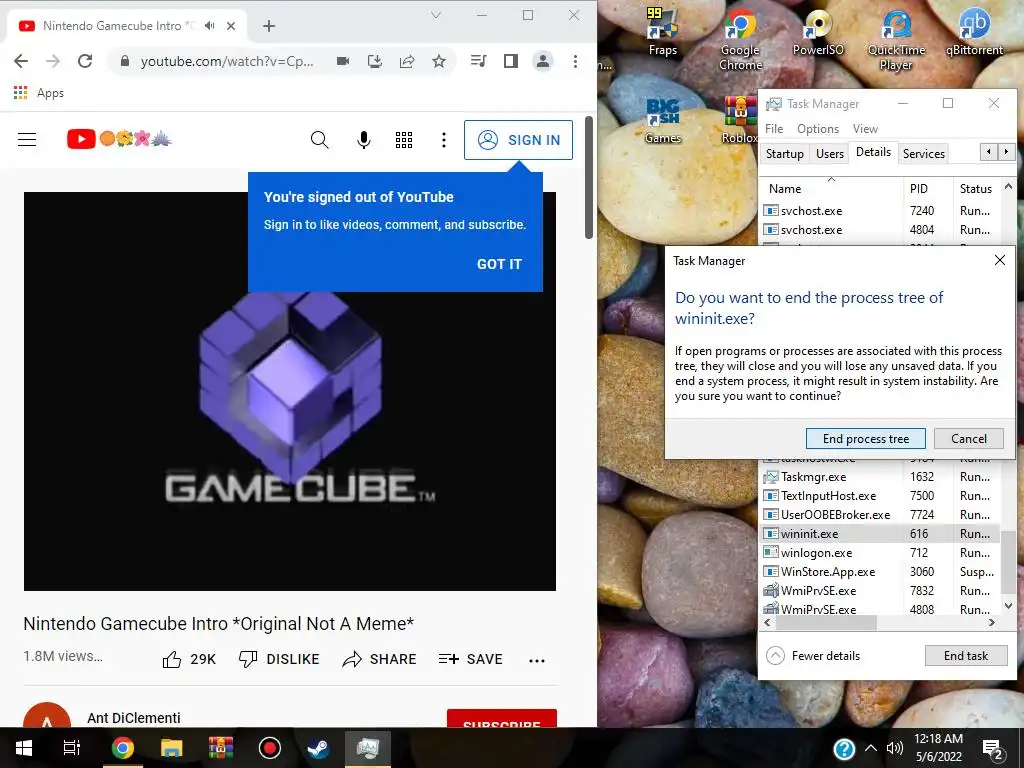1024x768 pixels.
Task: Sort by the PID column header
Action: tap(927, 189)
